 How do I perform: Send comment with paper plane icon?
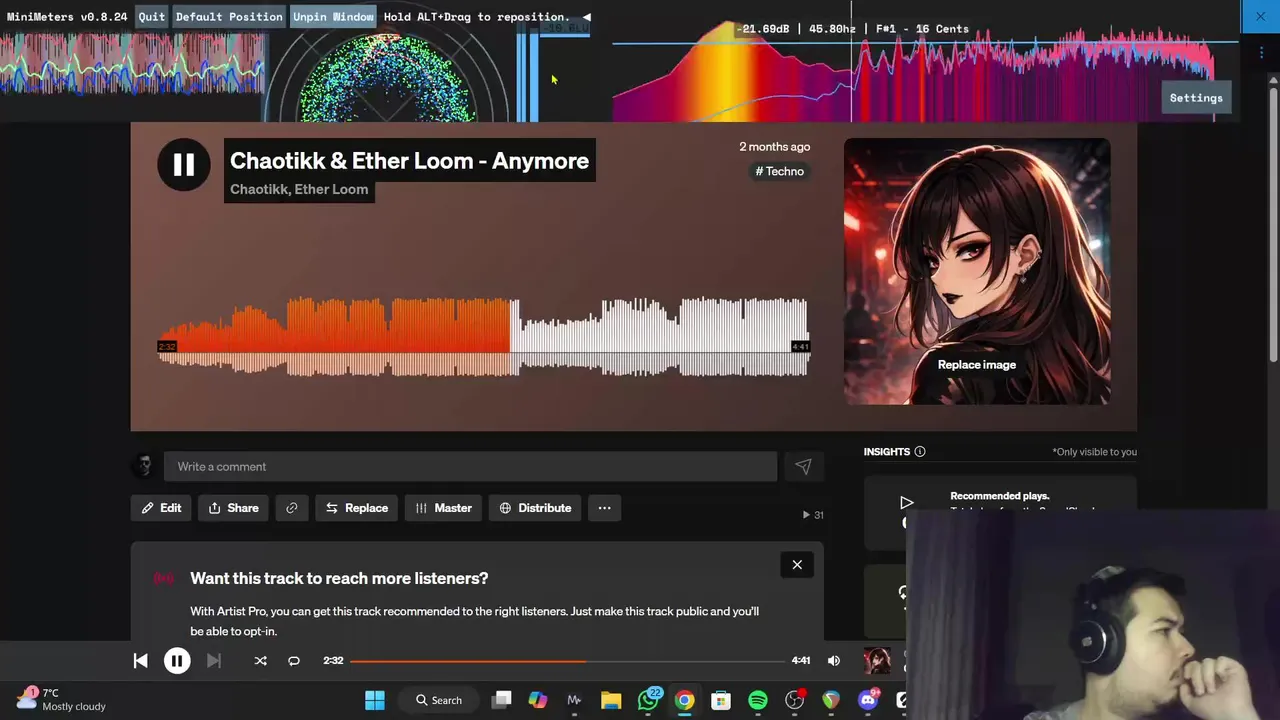coord(803,467)
